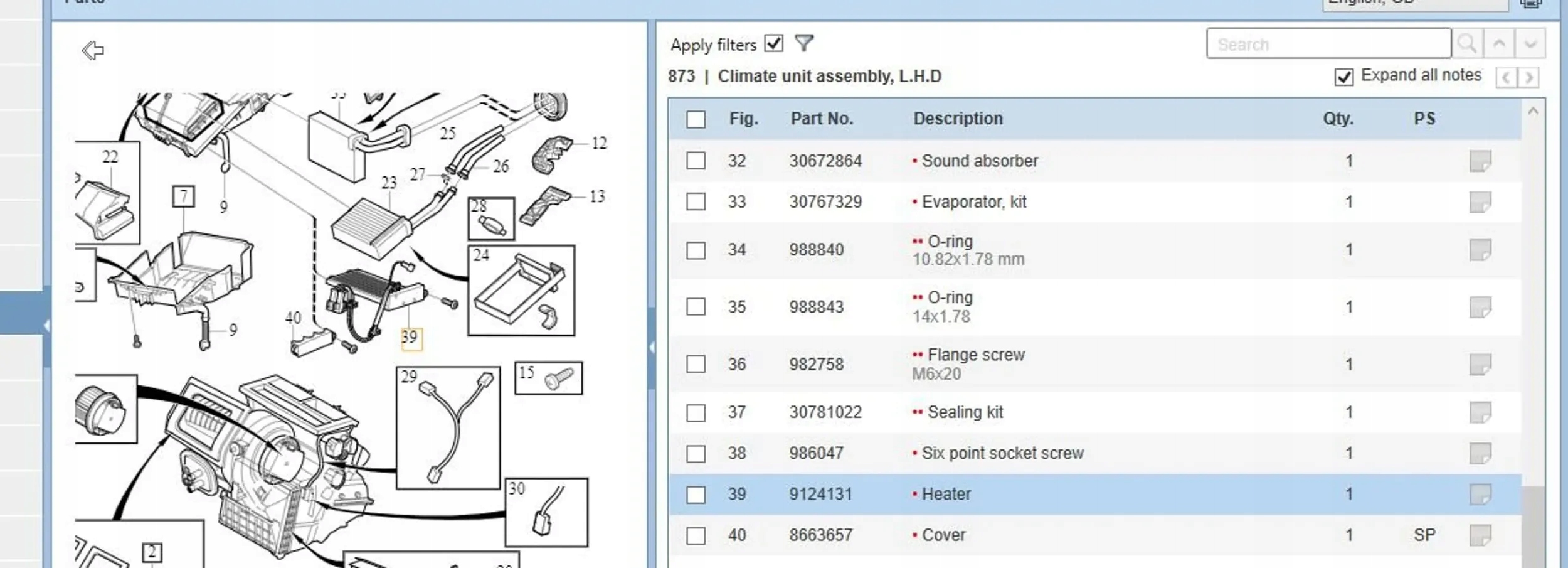Tick checkbox for Cover row
Image resolution: width=1568 pixels, height=568 pixels.
pos(696,536)
